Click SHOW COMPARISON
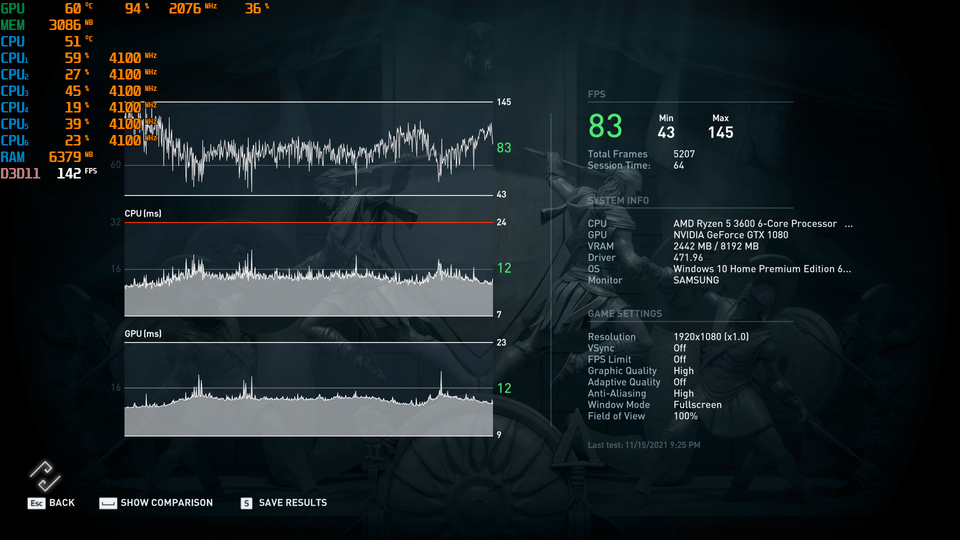The height and width of the screenshot is (540, 960). pos(167,503)
